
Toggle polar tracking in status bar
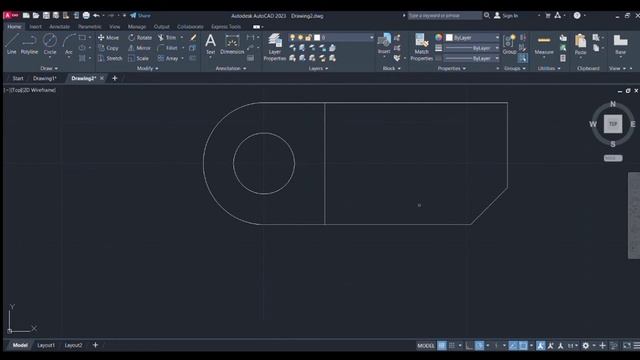479,346
